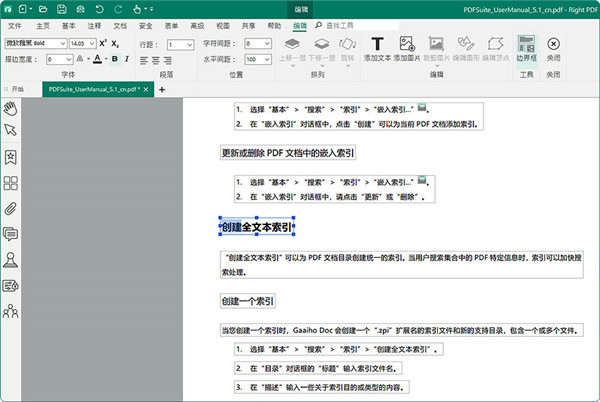The image size is (600, 402).
Task: Open the attachments paperclip panel
Action: (10, 208)
